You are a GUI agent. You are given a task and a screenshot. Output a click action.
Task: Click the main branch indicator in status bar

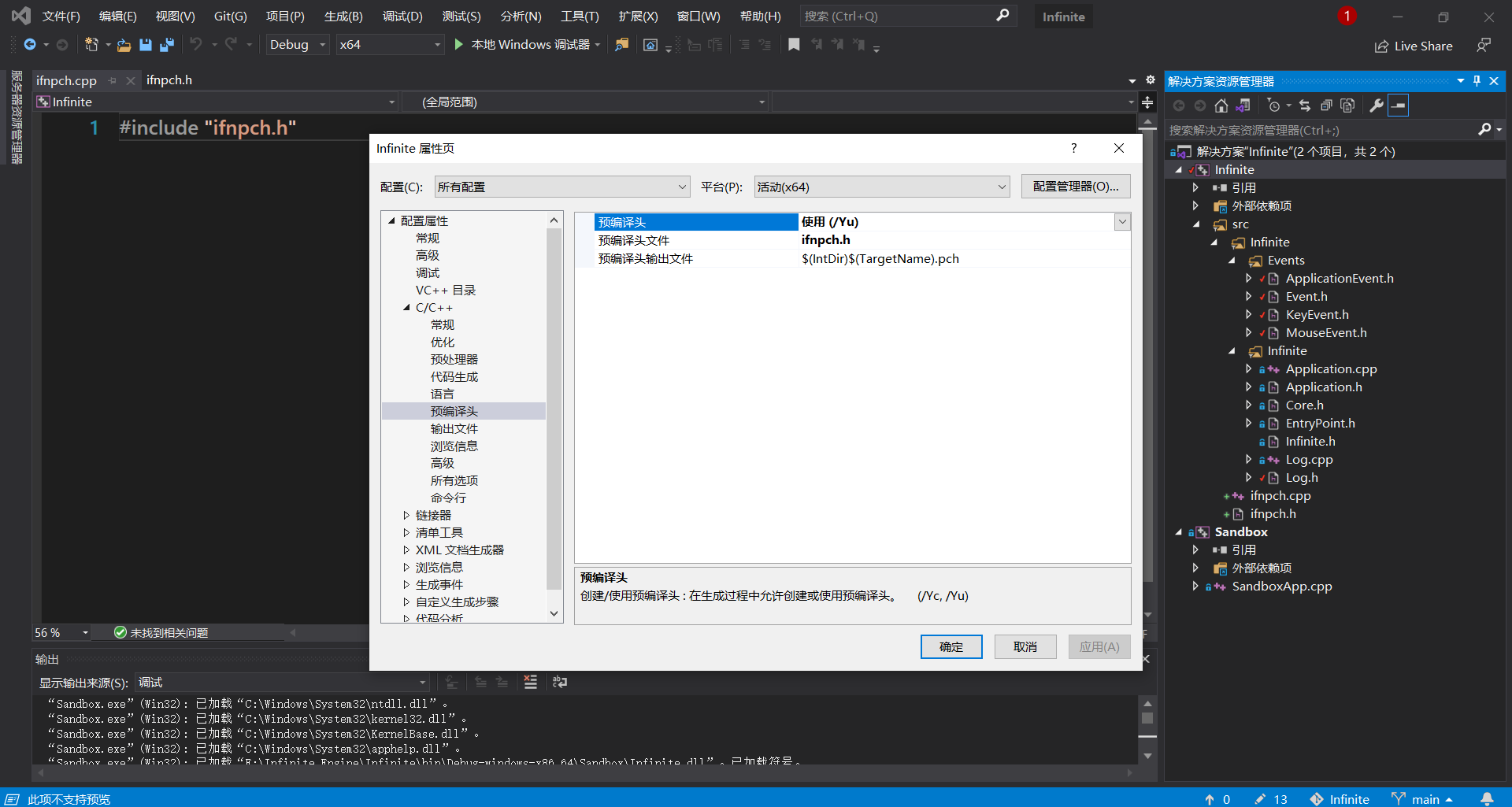tap(1421, 799)
